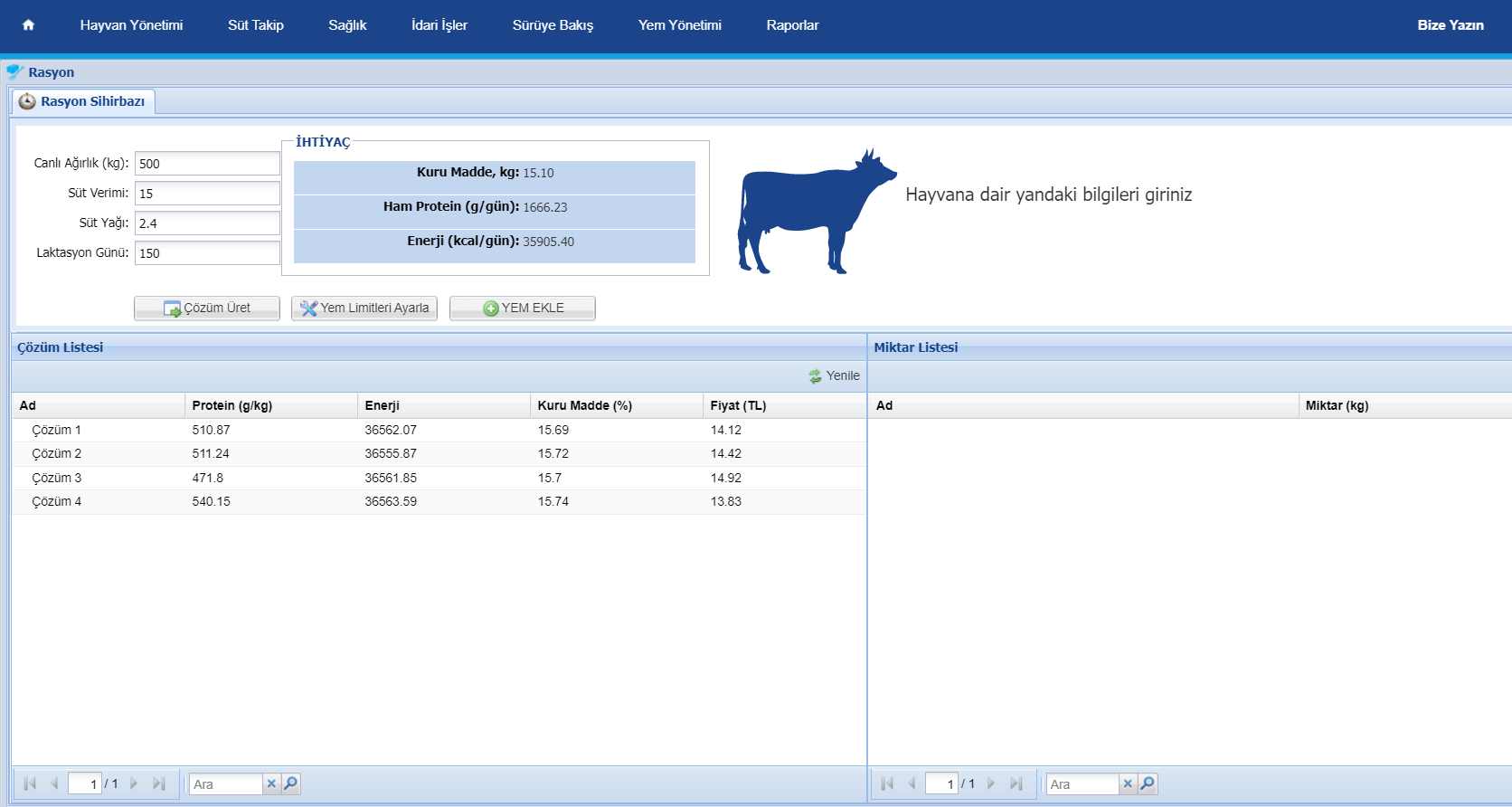Open Sağlık menu

click(347, 25)
